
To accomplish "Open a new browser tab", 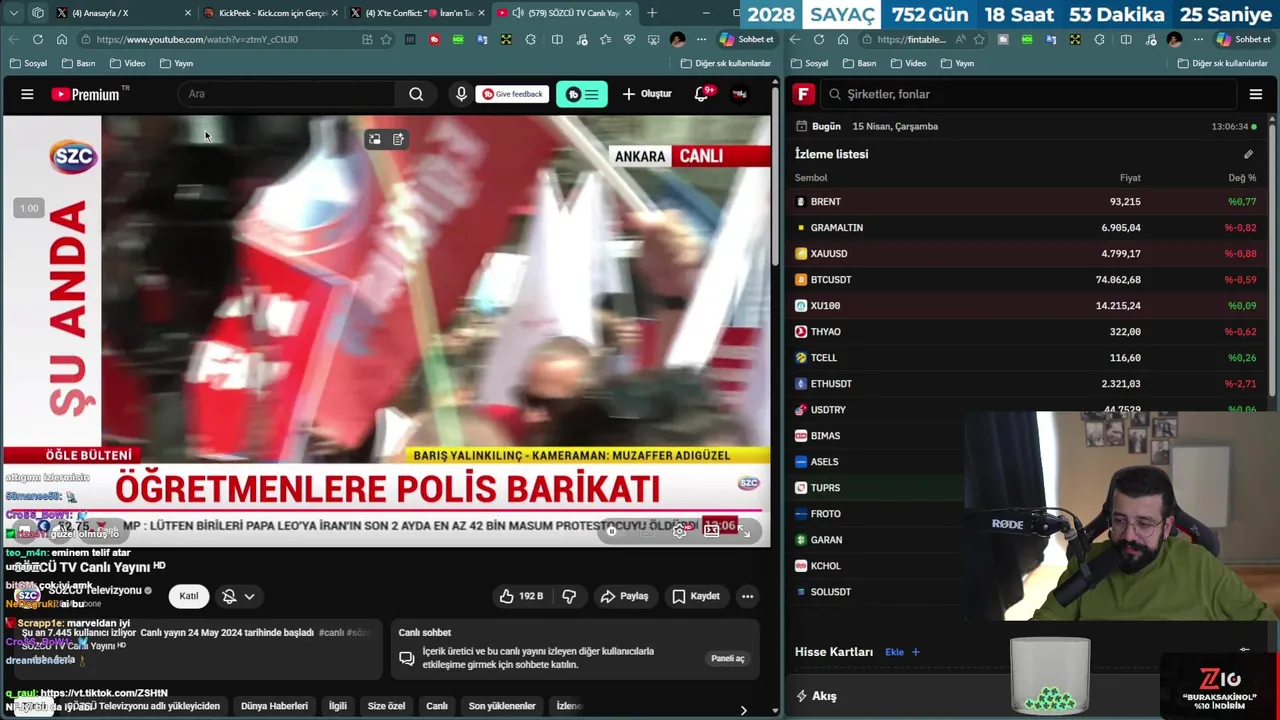I will click(x=652, y=13).
